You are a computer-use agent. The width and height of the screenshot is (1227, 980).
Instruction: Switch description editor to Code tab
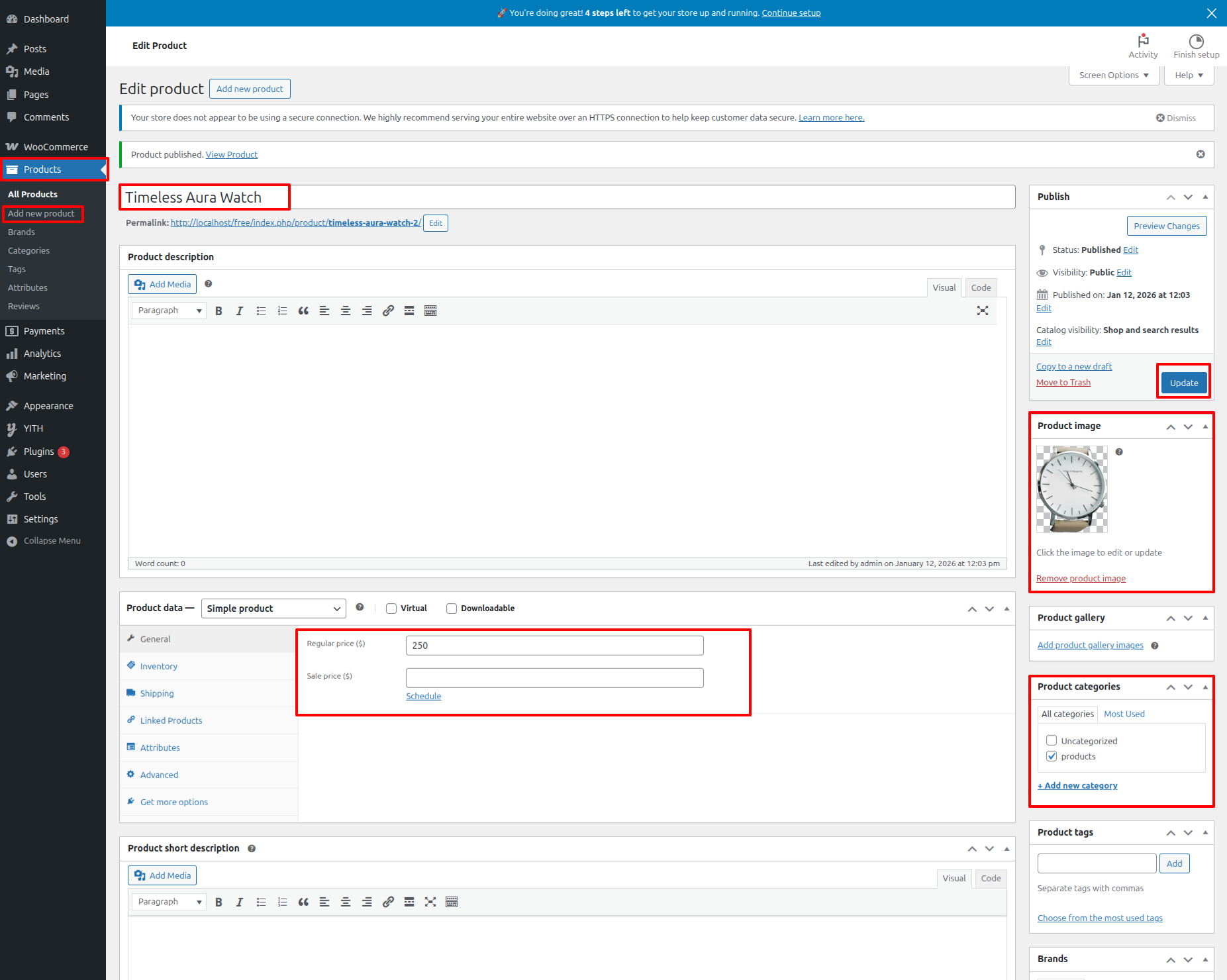tap(981, 287)
